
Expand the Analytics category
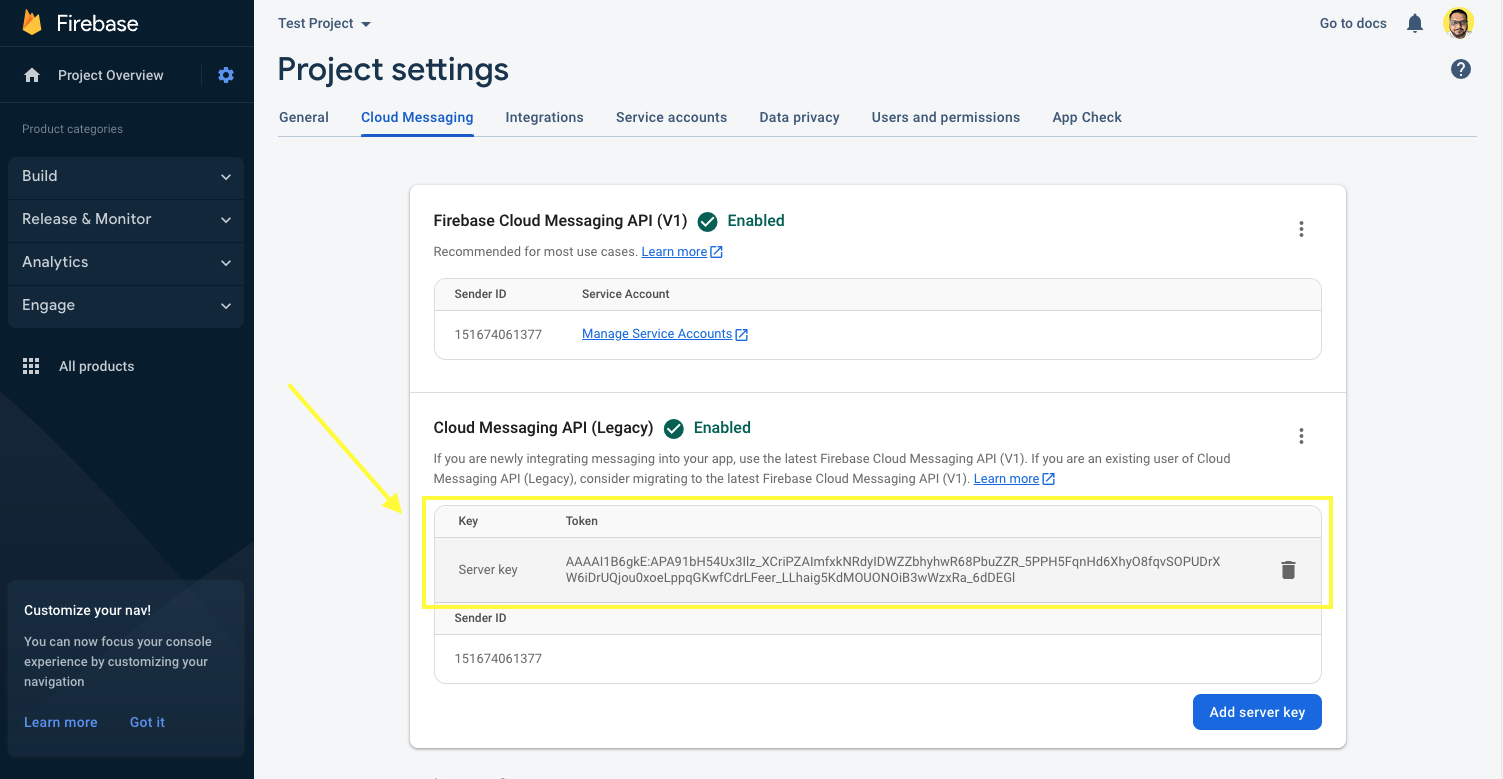tap(126, 262)
